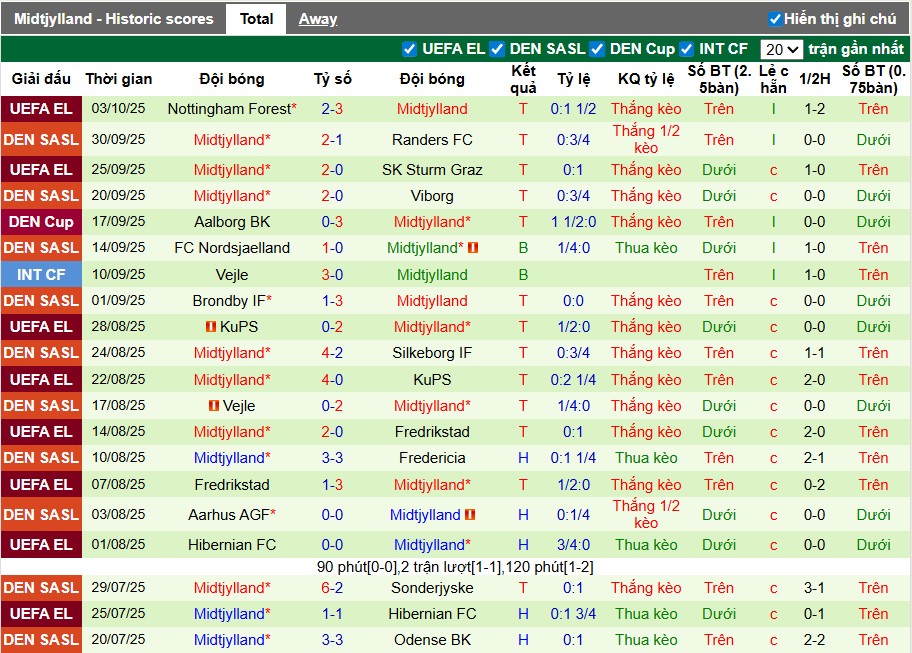Click the DEN Cup badge on the Aalborg BK row

pos(41,222)
